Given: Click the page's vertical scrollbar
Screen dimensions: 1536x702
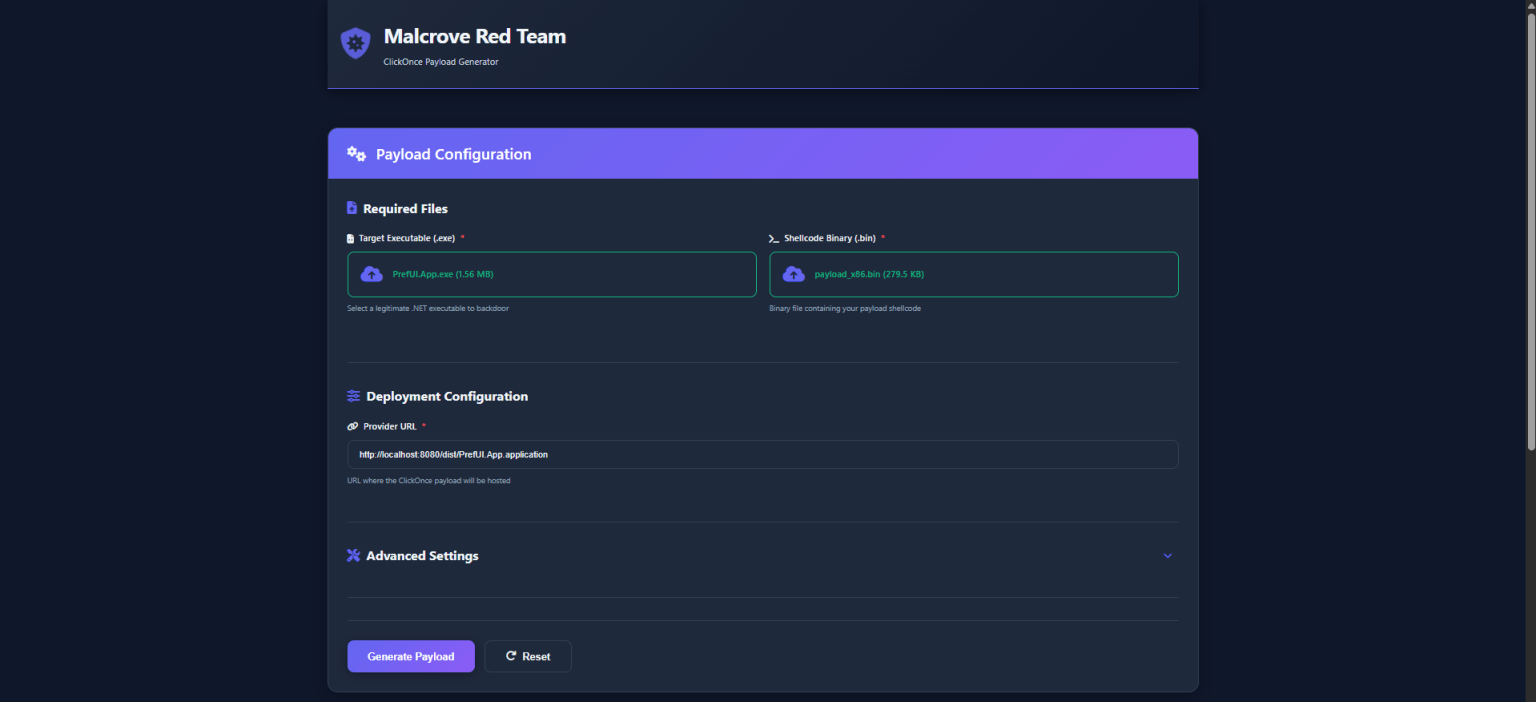Looking at the screenshot, I should point(1530,230).
